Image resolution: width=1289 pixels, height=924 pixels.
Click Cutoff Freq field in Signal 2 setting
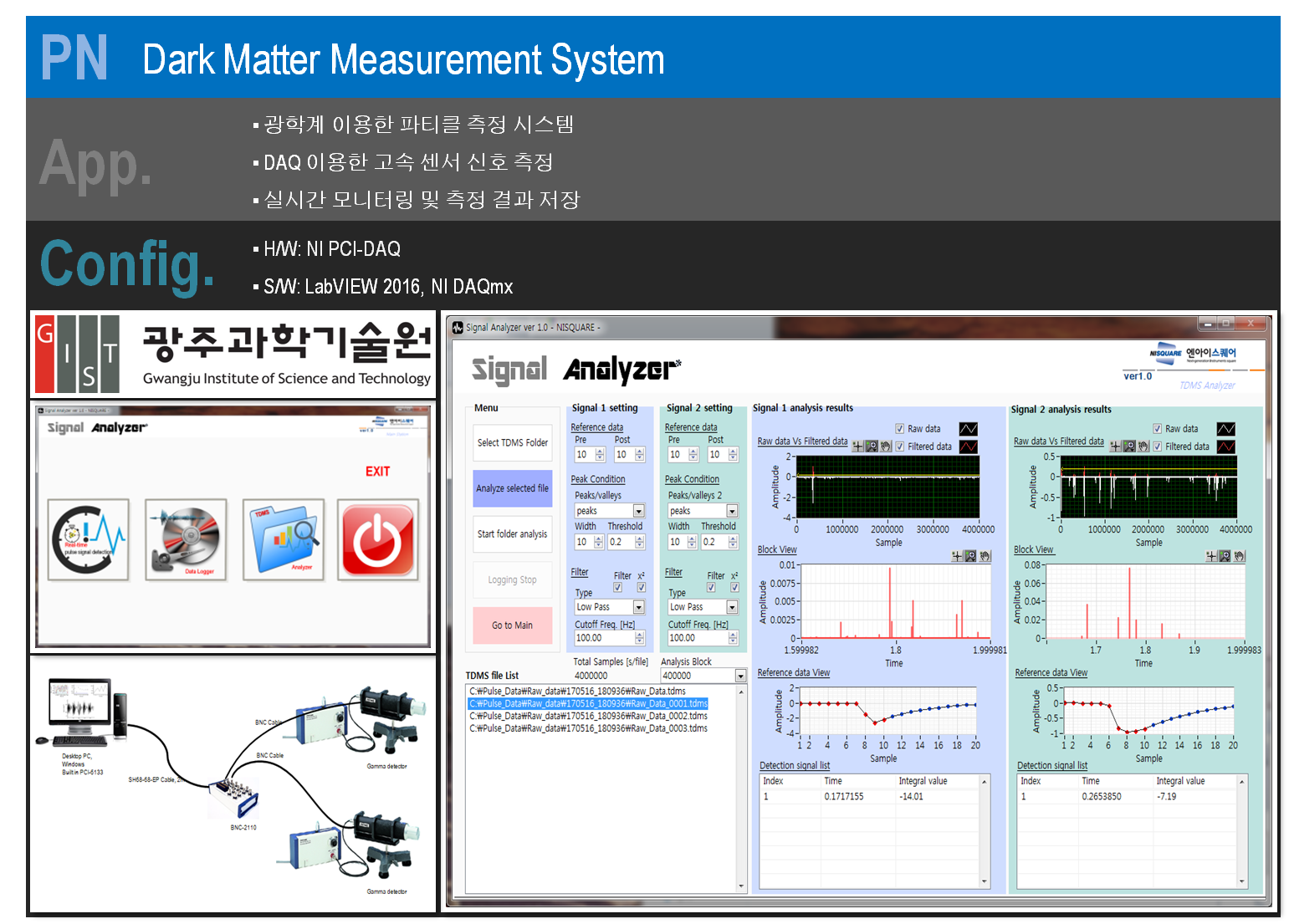click(x=698, y=638)
